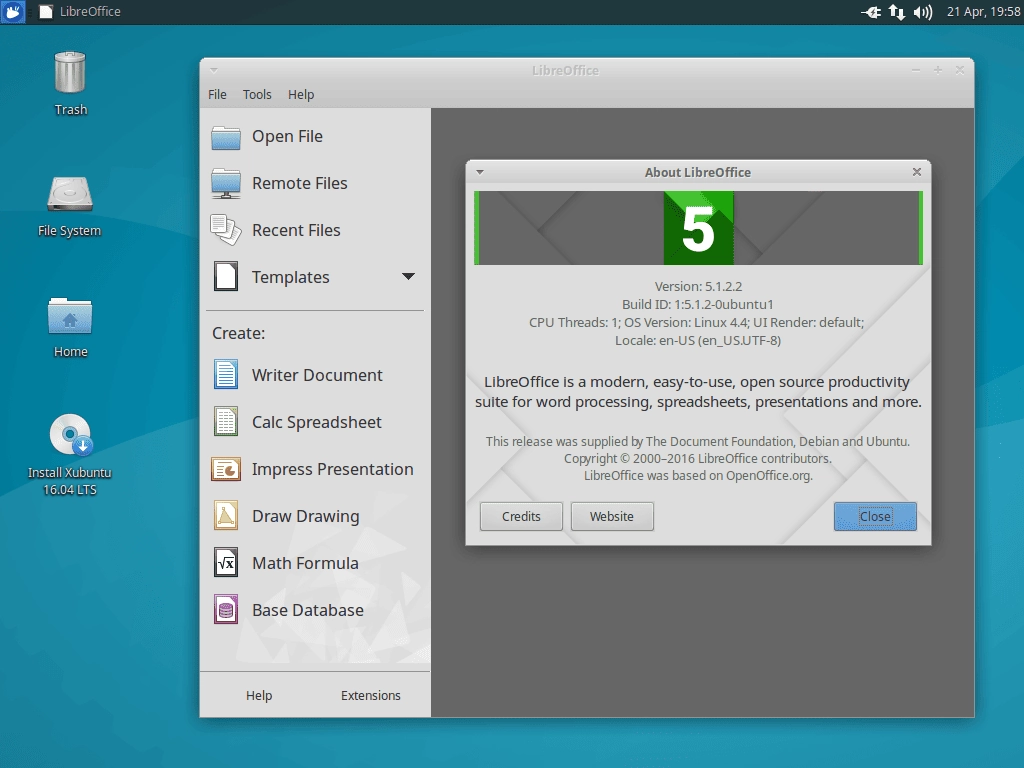Click the clock showing 21 Apr, 19:58
Screen dimensions: 1024x768
coord(984,12)
